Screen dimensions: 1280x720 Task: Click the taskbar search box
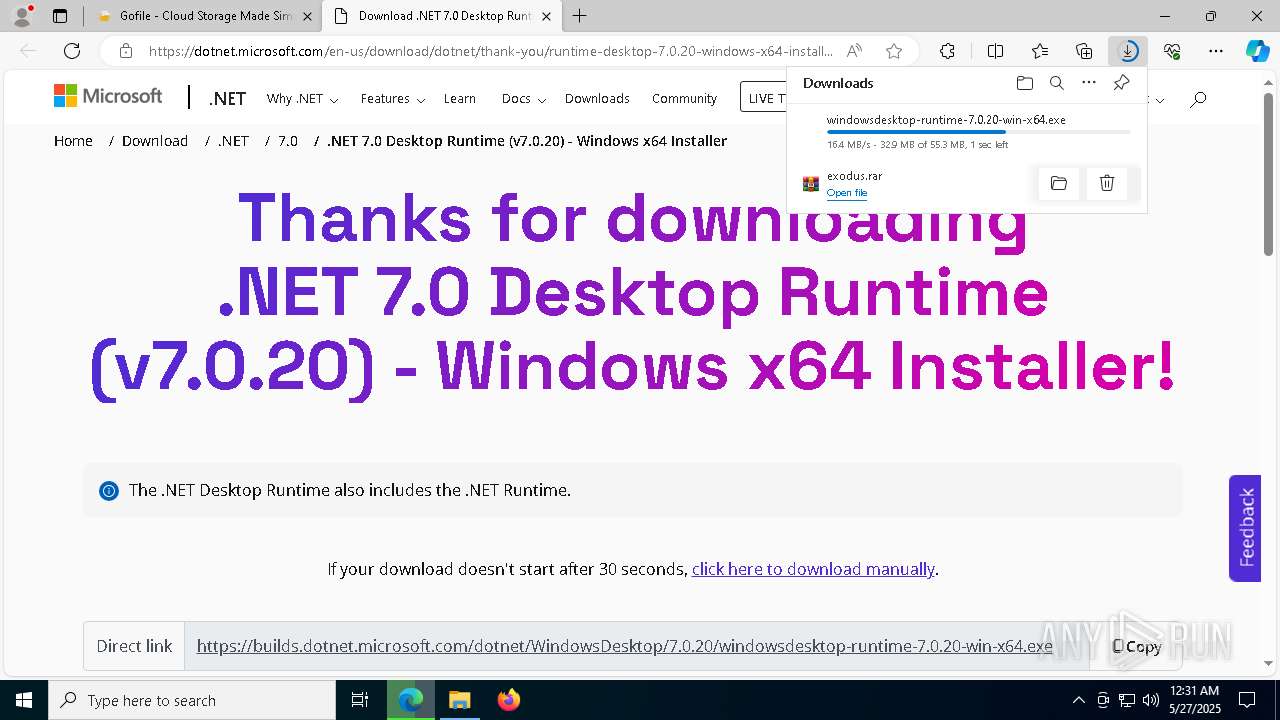coord(192,700)
